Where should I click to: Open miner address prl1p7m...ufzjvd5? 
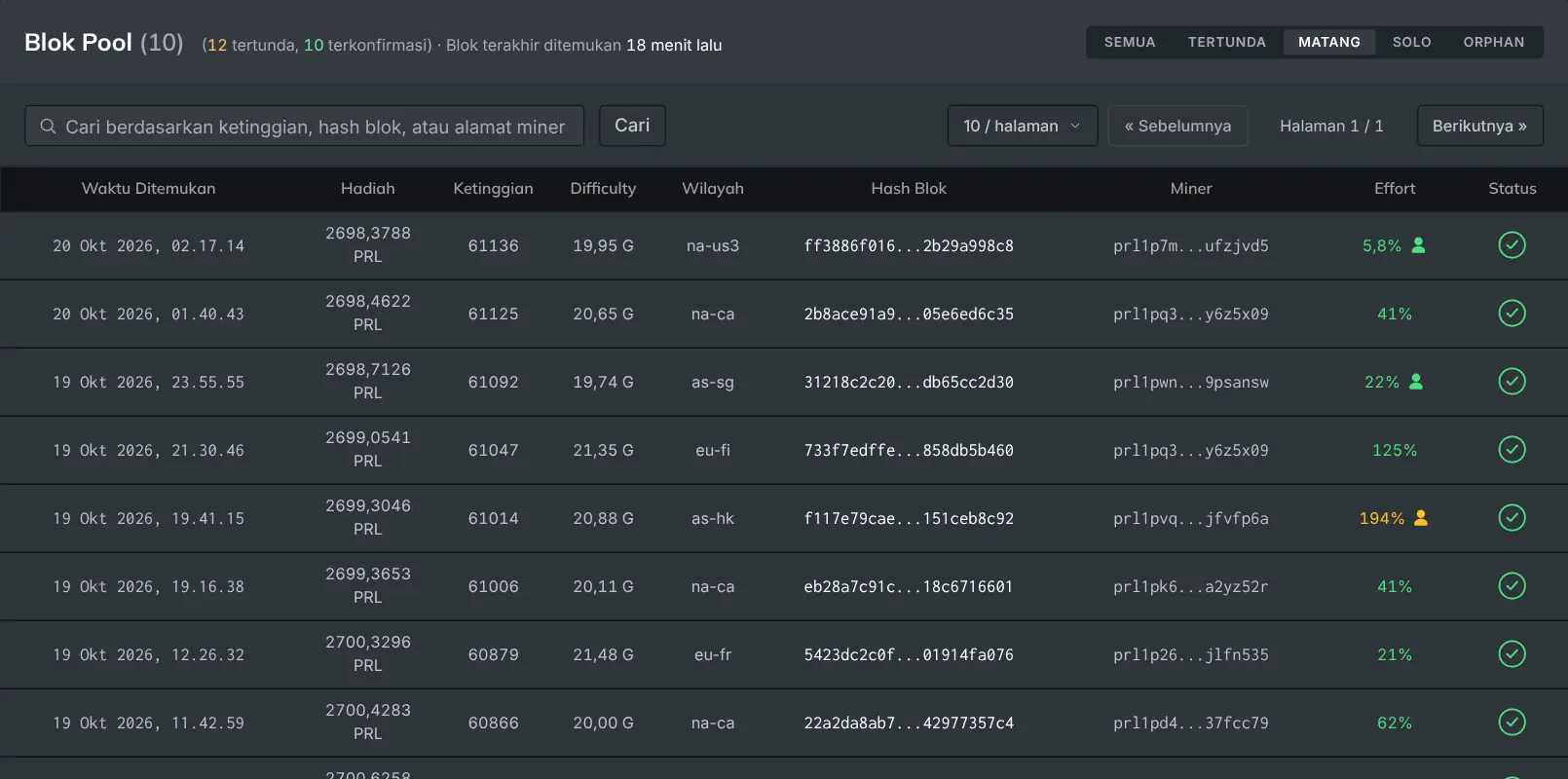point(1191,246)
